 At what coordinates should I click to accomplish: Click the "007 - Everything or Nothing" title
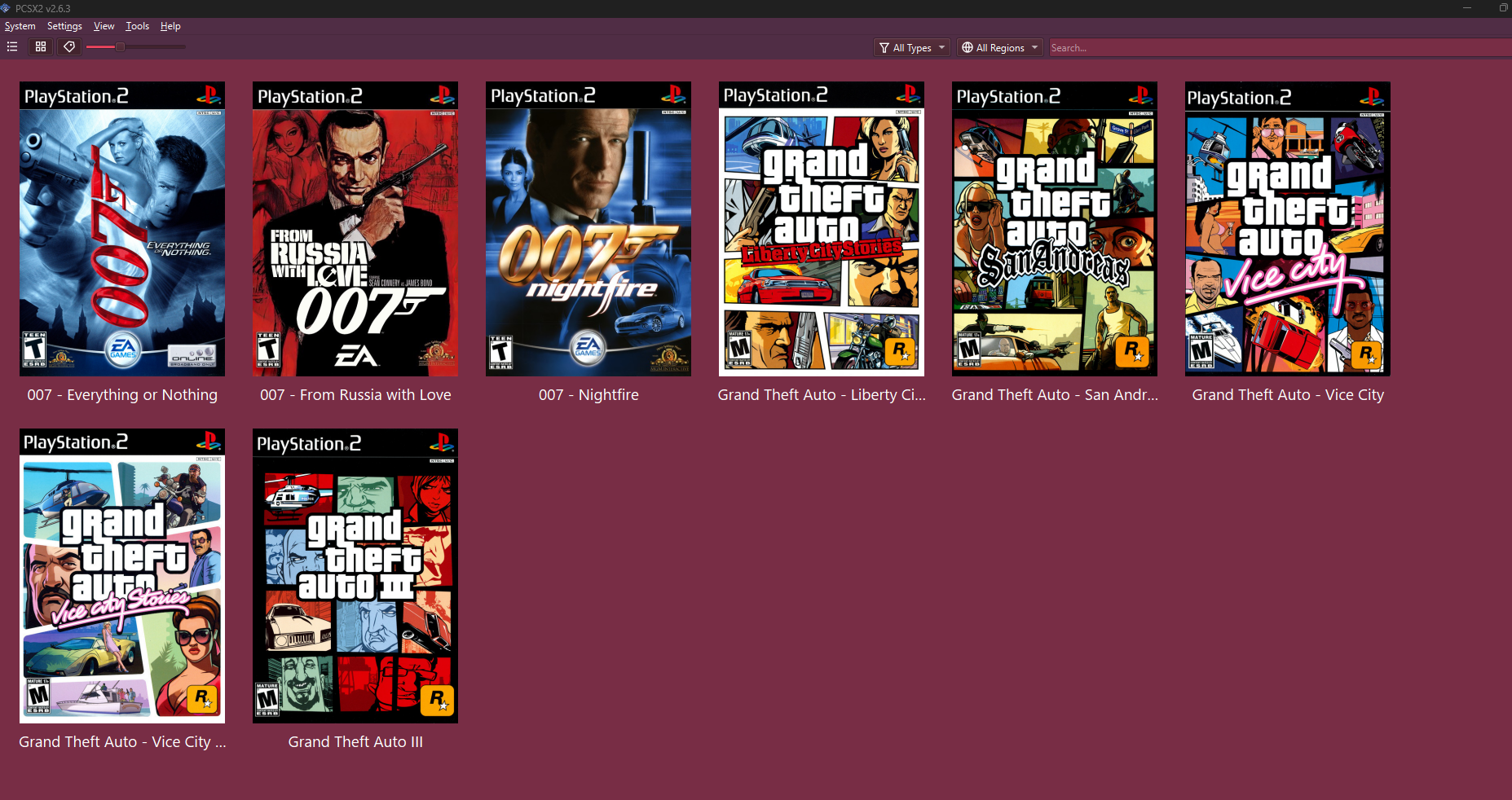click(122, 395)
